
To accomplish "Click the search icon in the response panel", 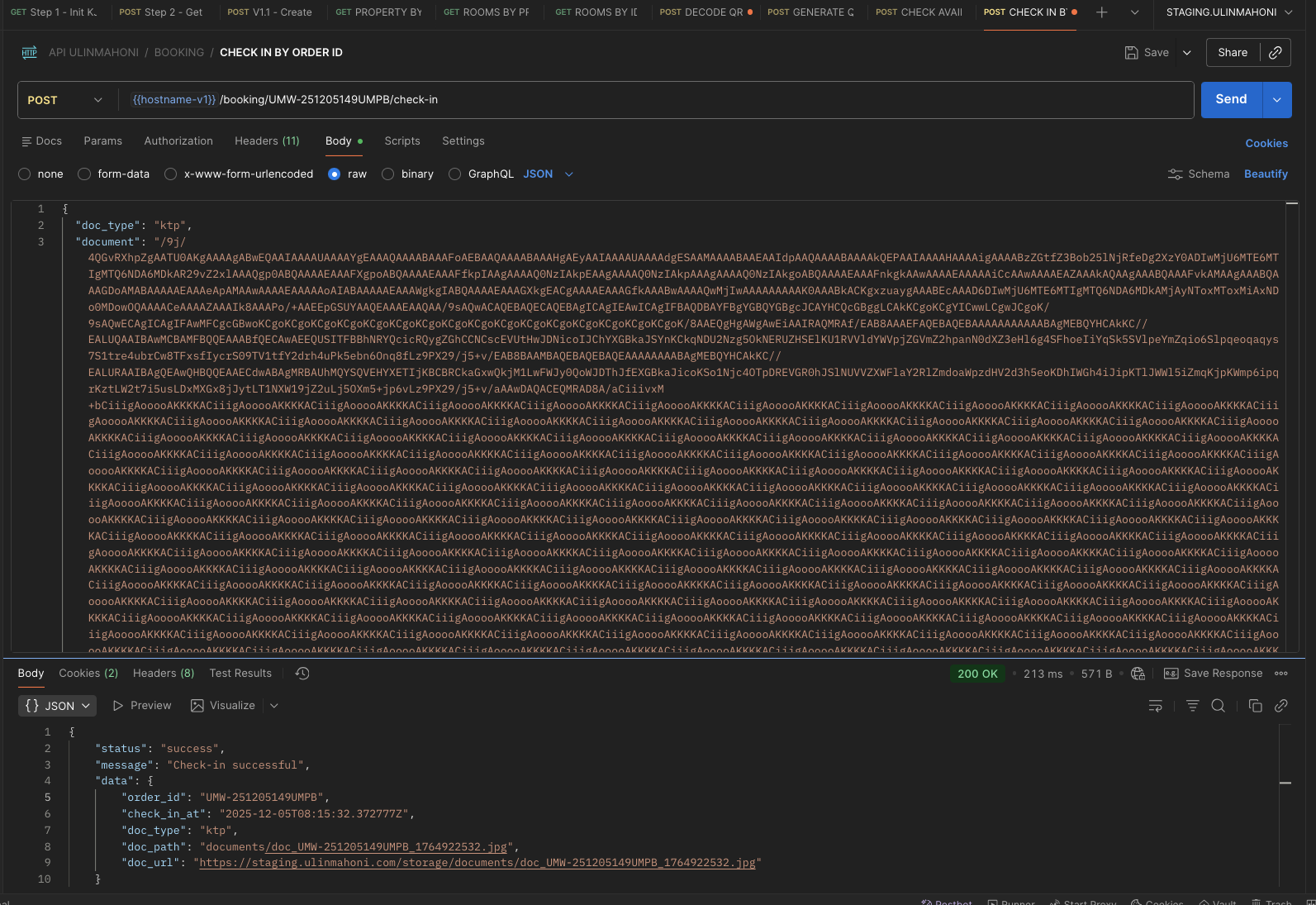I will pyautogui.click(x=1218, y=706).
